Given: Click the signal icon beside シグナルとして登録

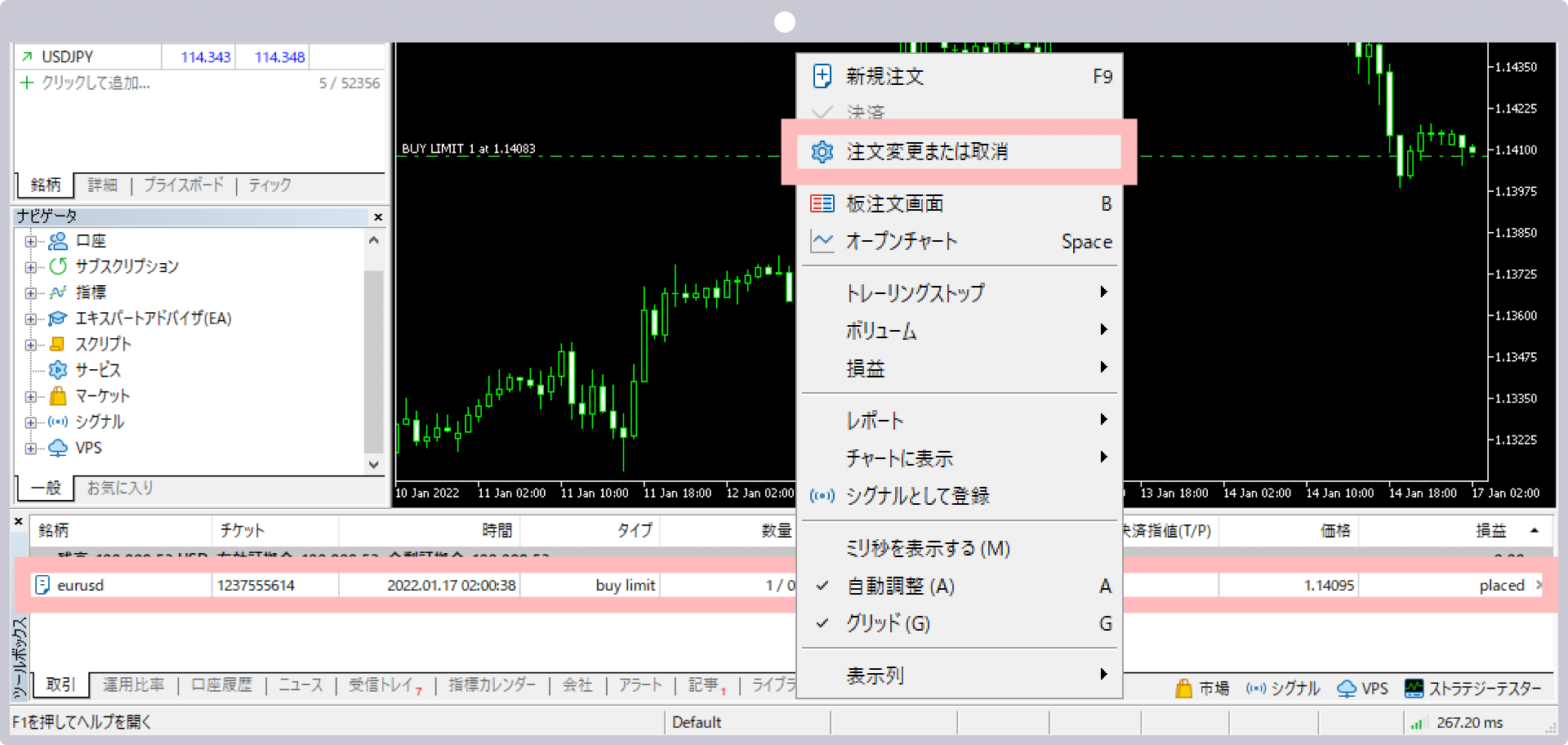Looking at the screenshot, I should click(822, 496).
